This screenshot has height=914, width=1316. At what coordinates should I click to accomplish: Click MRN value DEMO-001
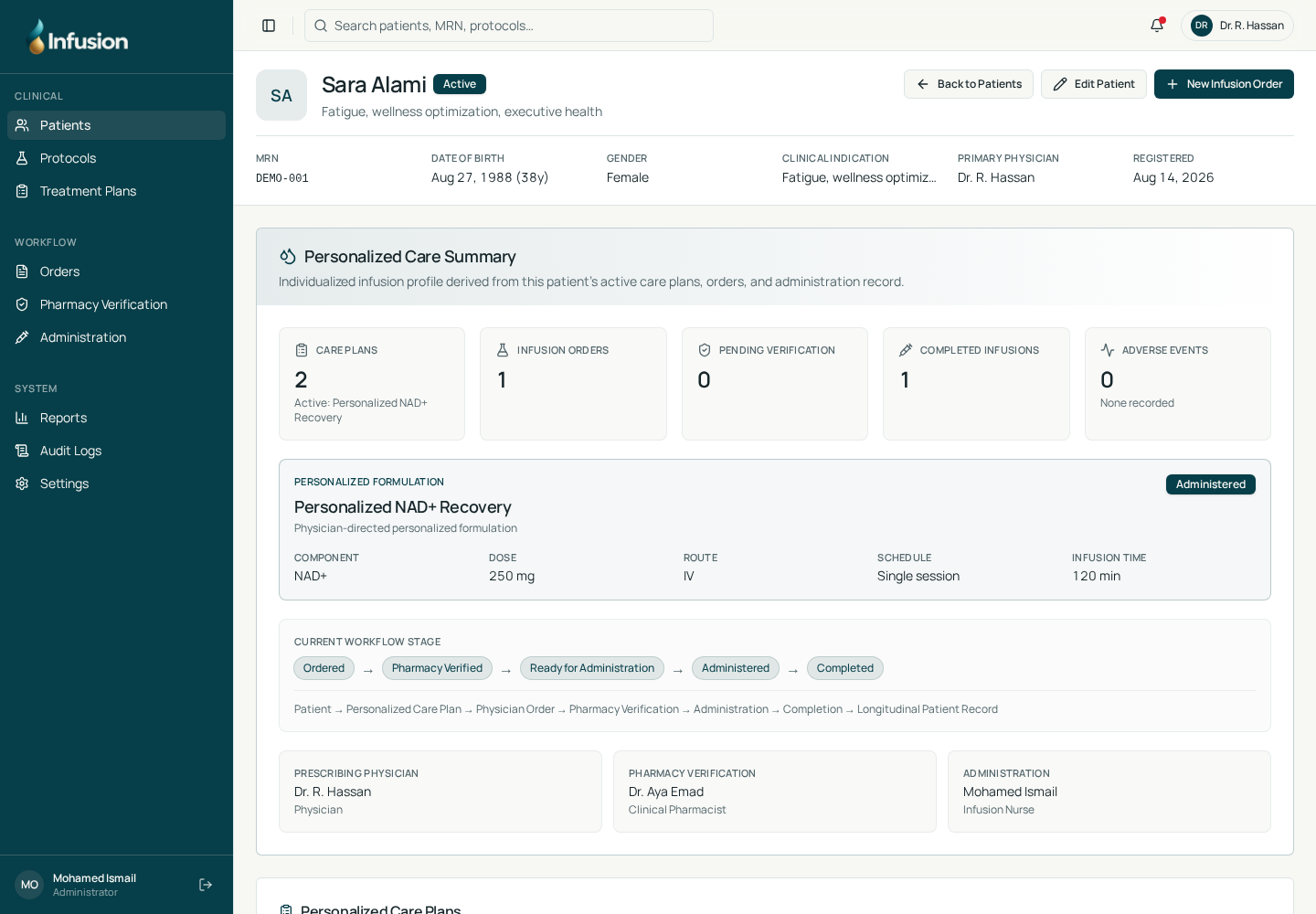pyautogui.click(x=282, y=178)
